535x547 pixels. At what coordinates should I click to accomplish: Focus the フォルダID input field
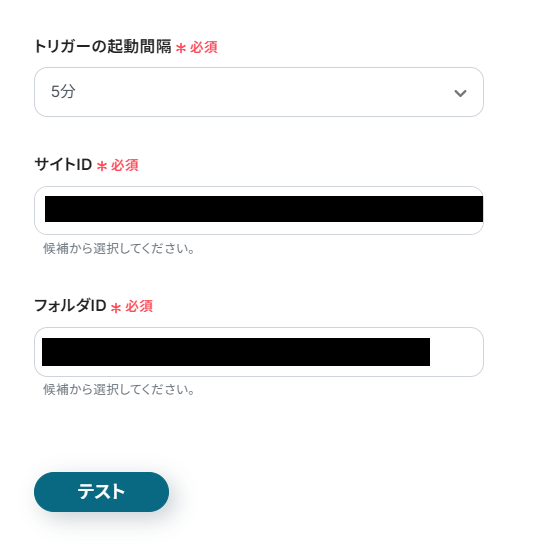(x=259, y=352)
